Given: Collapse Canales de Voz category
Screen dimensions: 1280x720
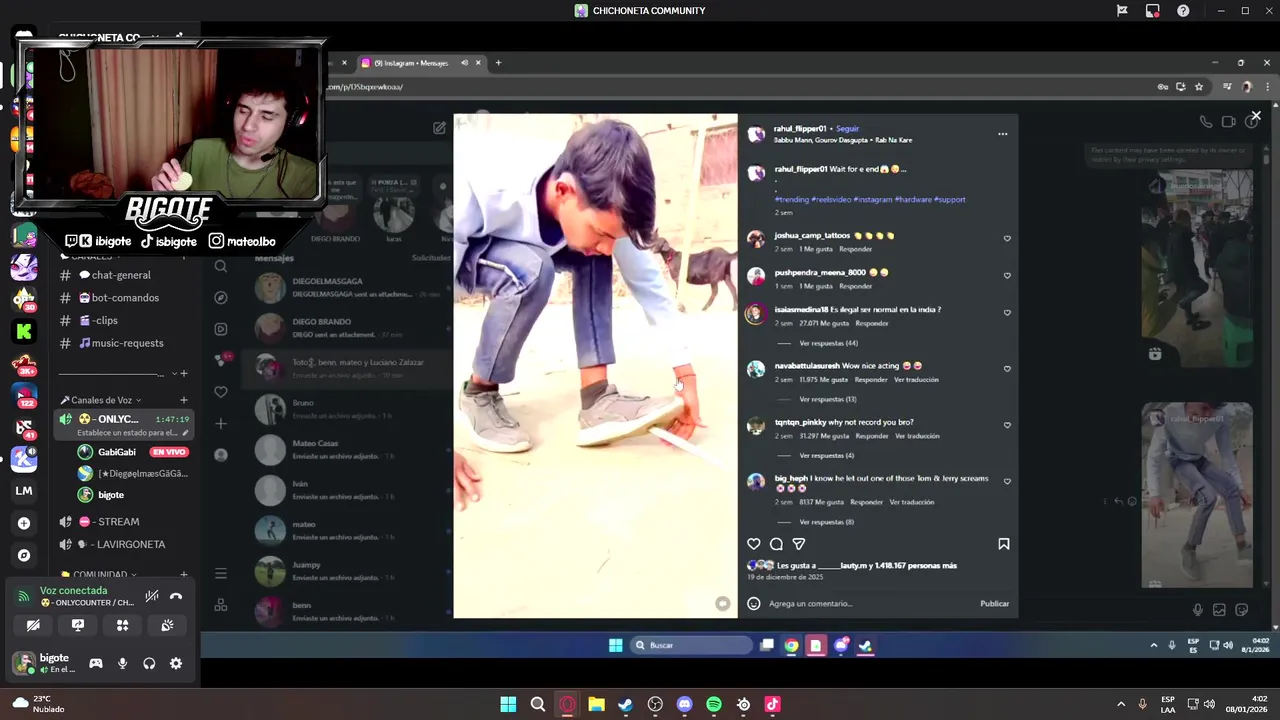Looking at the screenshot, I should [102, 400].
